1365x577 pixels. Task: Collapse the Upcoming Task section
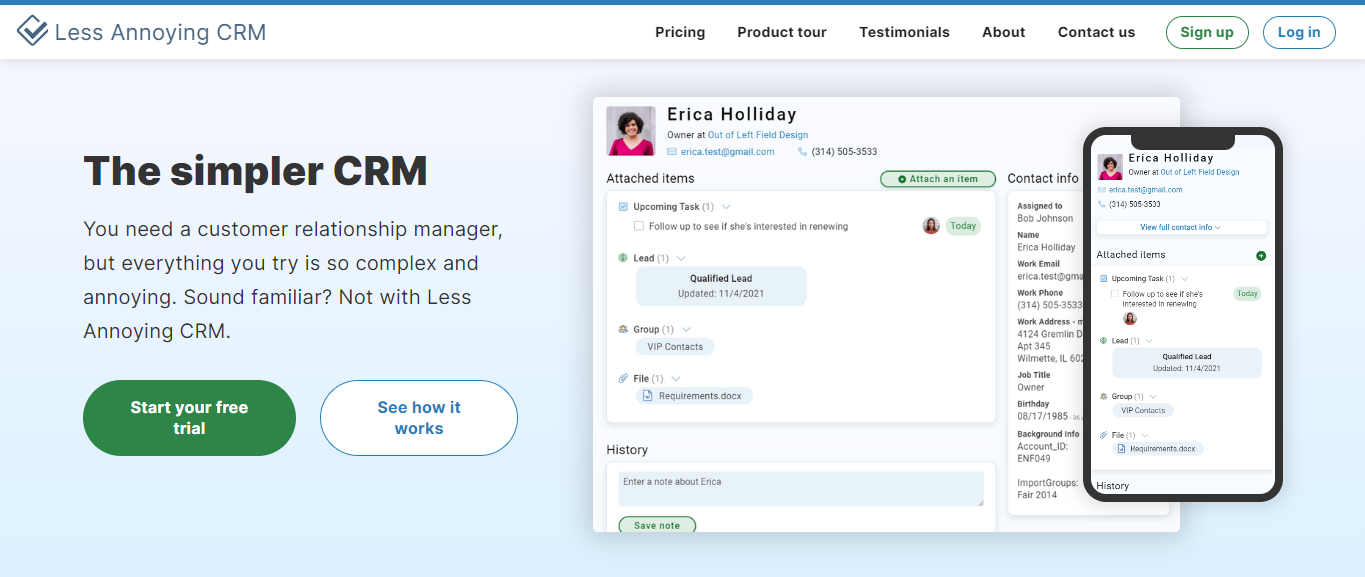click(724, 206)
